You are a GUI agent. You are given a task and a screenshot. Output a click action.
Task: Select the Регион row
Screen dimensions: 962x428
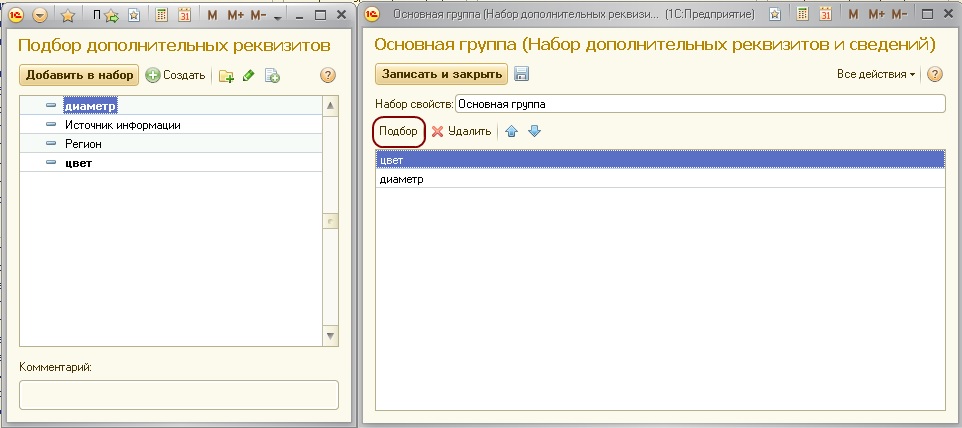pos(171,144)
